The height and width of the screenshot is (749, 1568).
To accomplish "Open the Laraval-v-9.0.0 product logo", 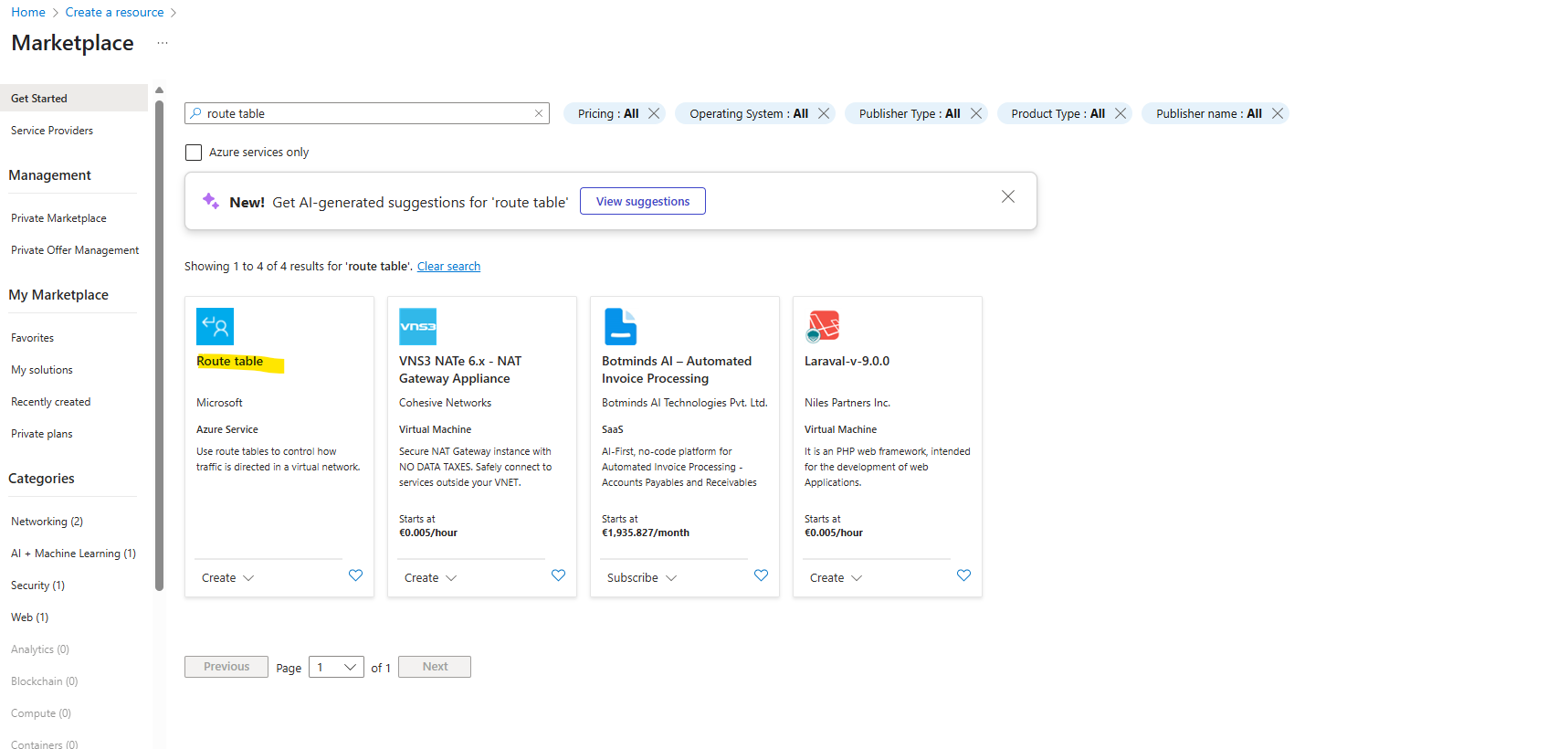I will coord(823,326).
